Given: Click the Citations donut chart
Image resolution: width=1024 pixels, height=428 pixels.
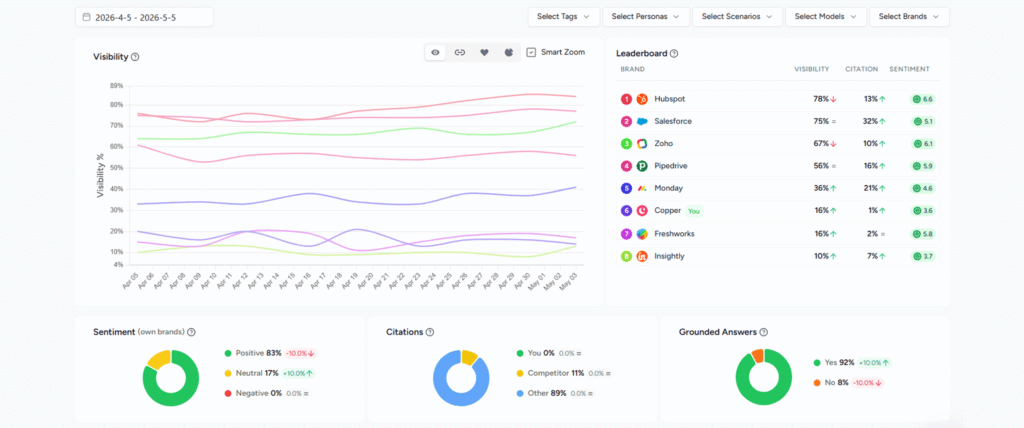Looking at the screenshot, I should [461, 378].
